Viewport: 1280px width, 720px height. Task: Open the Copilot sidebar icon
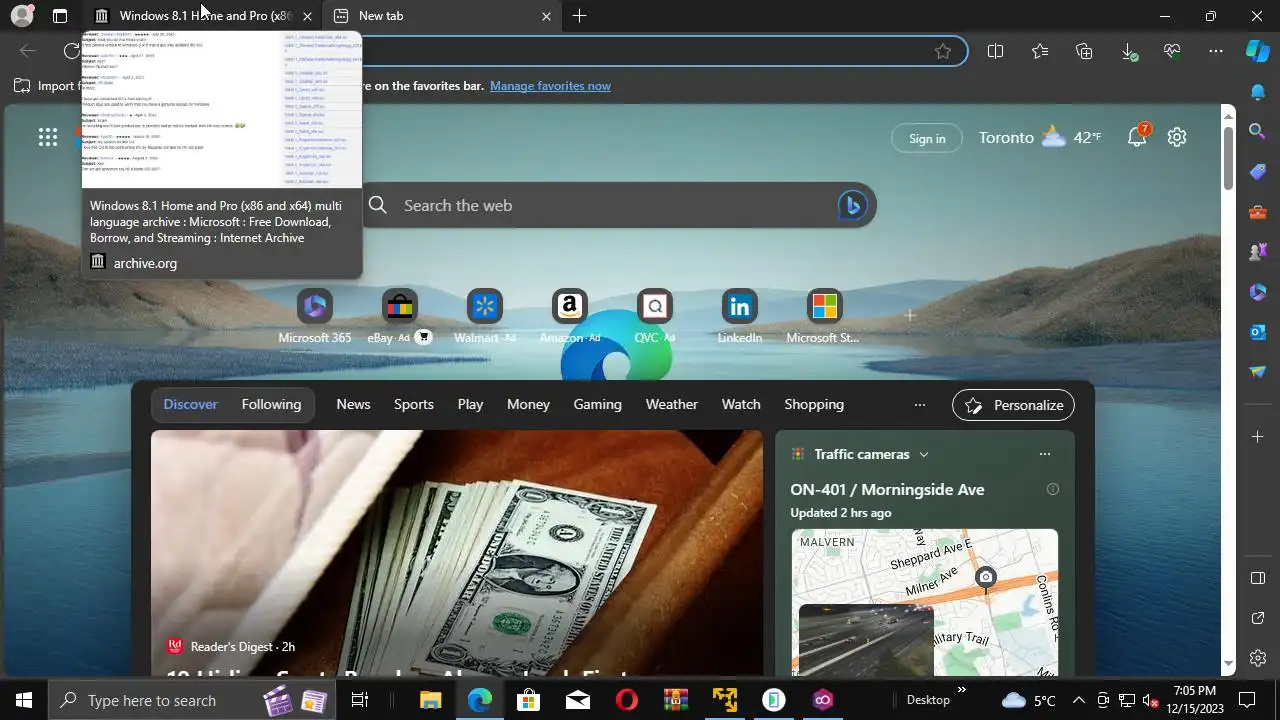click(1258, 51)
